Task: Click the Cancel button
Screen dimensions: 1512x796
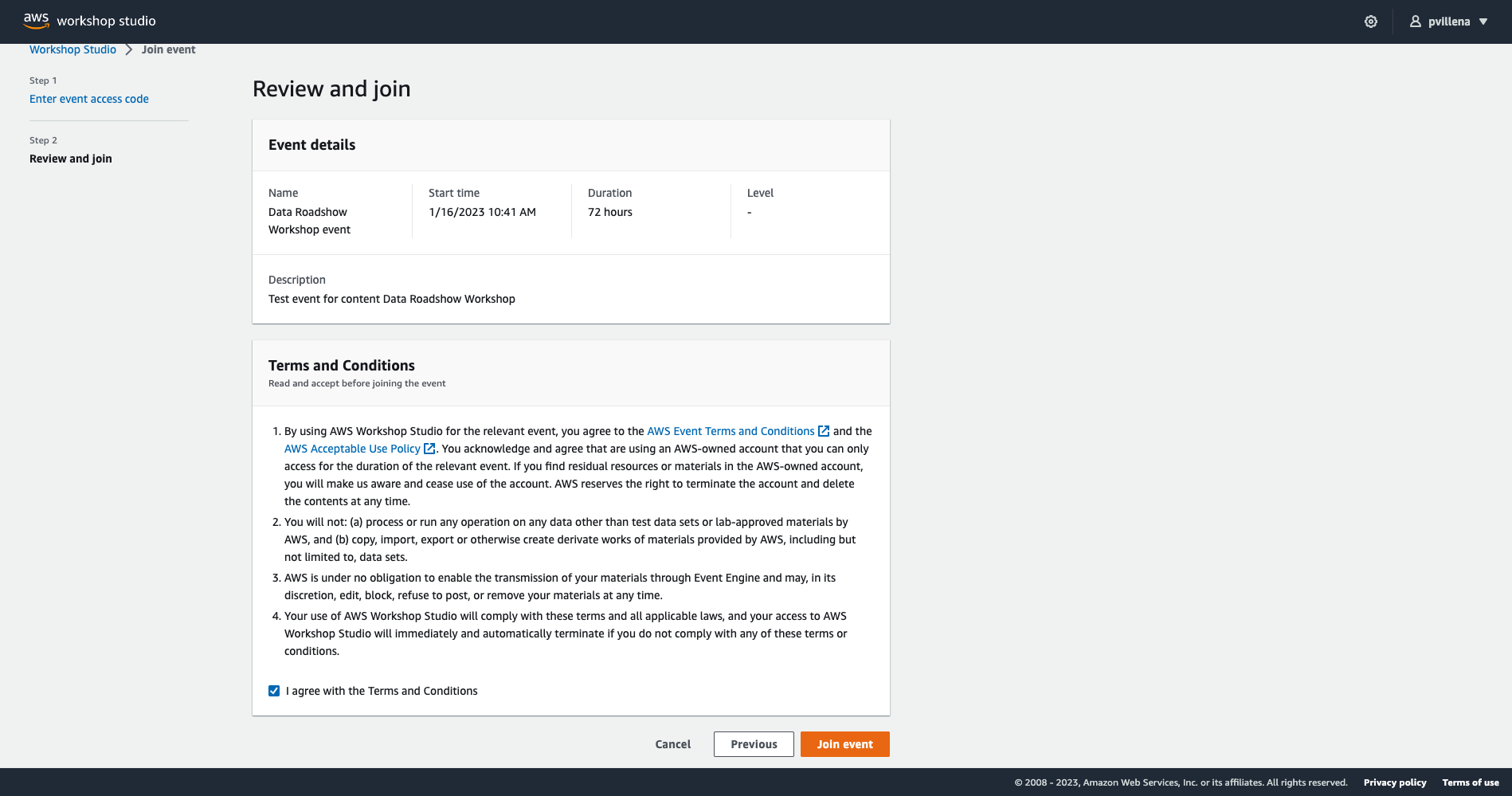Action: 673,744
